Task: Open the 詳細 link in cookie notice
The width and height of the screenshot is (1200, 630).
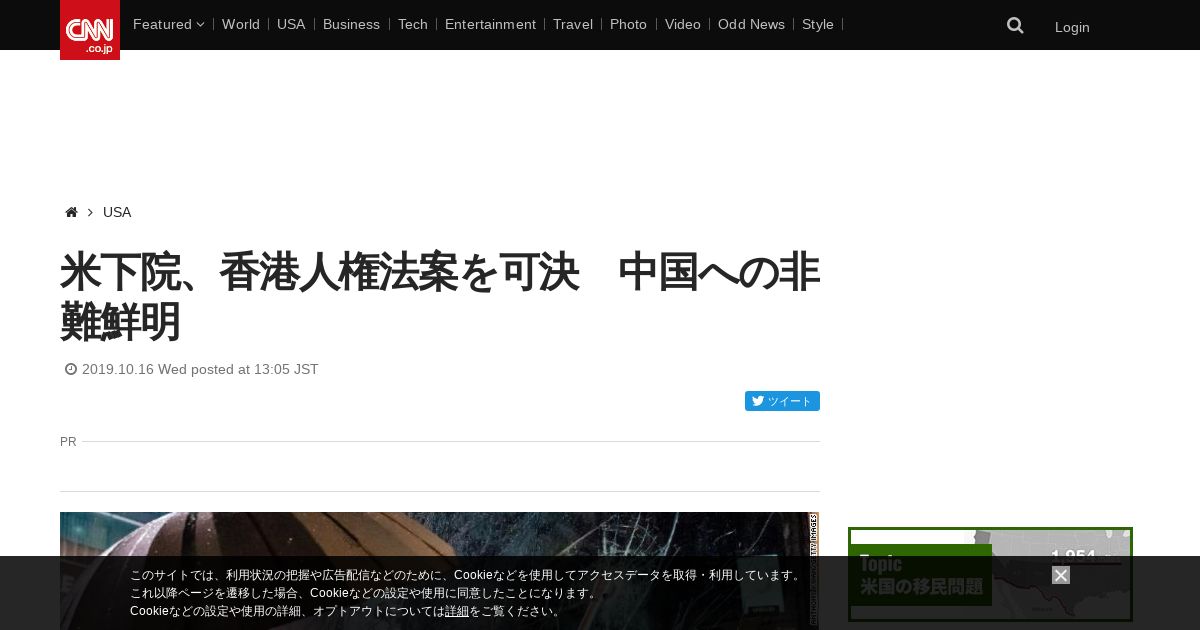Action: (457, 611)
